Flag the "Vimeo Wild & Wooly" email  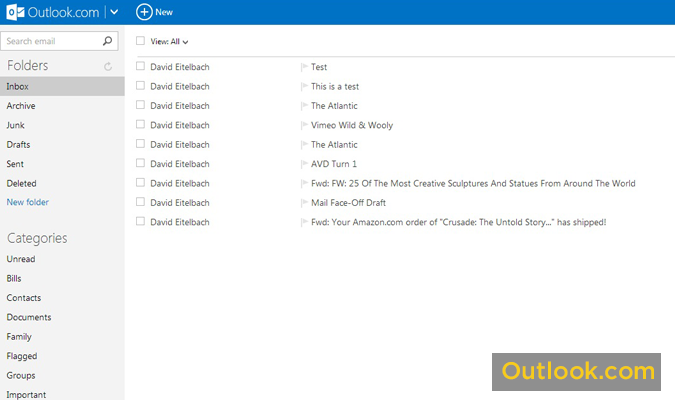pyautogui.click(x=304, y=125)
